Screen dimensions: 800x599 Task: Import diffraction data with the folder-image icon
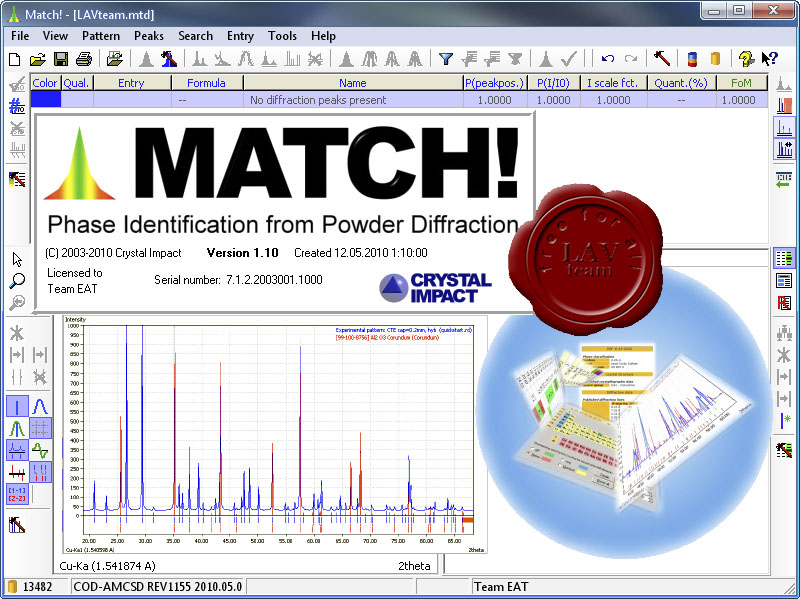(x=115, y=59)
